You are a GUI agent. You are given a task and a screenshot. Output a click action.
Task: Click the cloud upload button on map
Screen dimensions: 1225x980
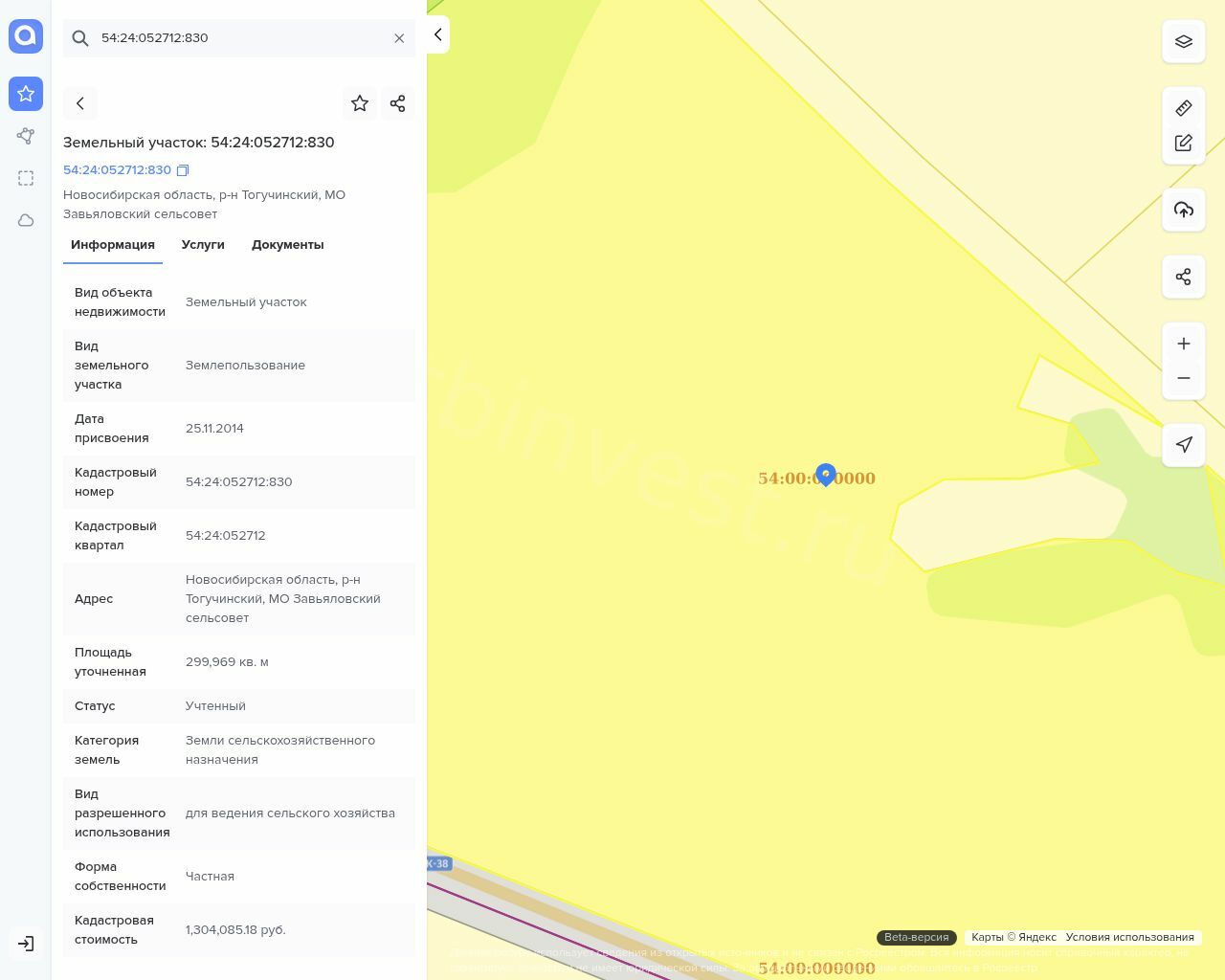[x=1184, y=210]
